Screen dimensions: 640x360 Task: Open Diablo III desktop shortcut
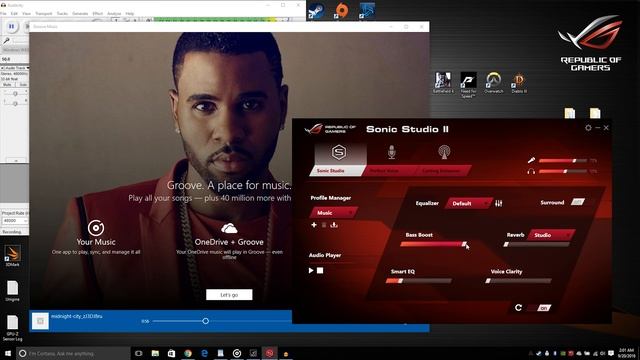[x=519, y=82]
